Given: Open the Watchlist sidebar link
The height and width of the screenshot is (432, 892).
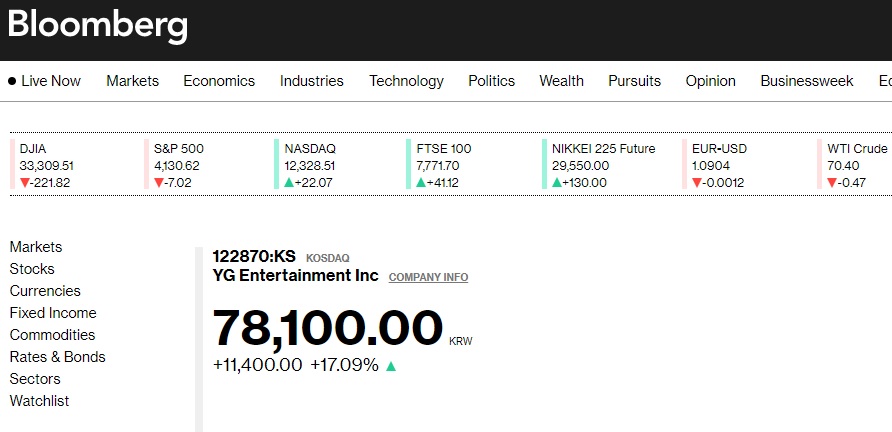Looking at the screenshot, I should click(x=39, y=401).
